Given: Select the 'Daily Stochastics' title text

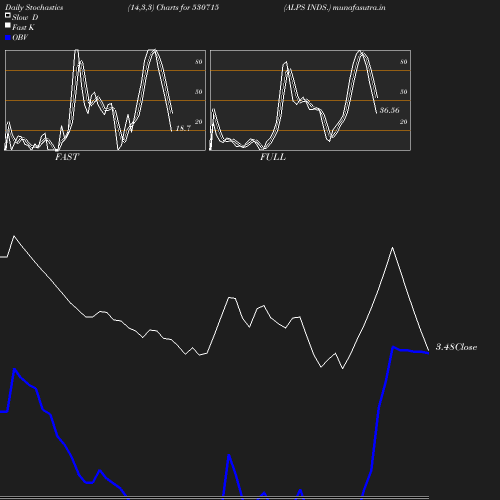Looking at the screenshot, I should pyautogui.click(x=34, y=8).
